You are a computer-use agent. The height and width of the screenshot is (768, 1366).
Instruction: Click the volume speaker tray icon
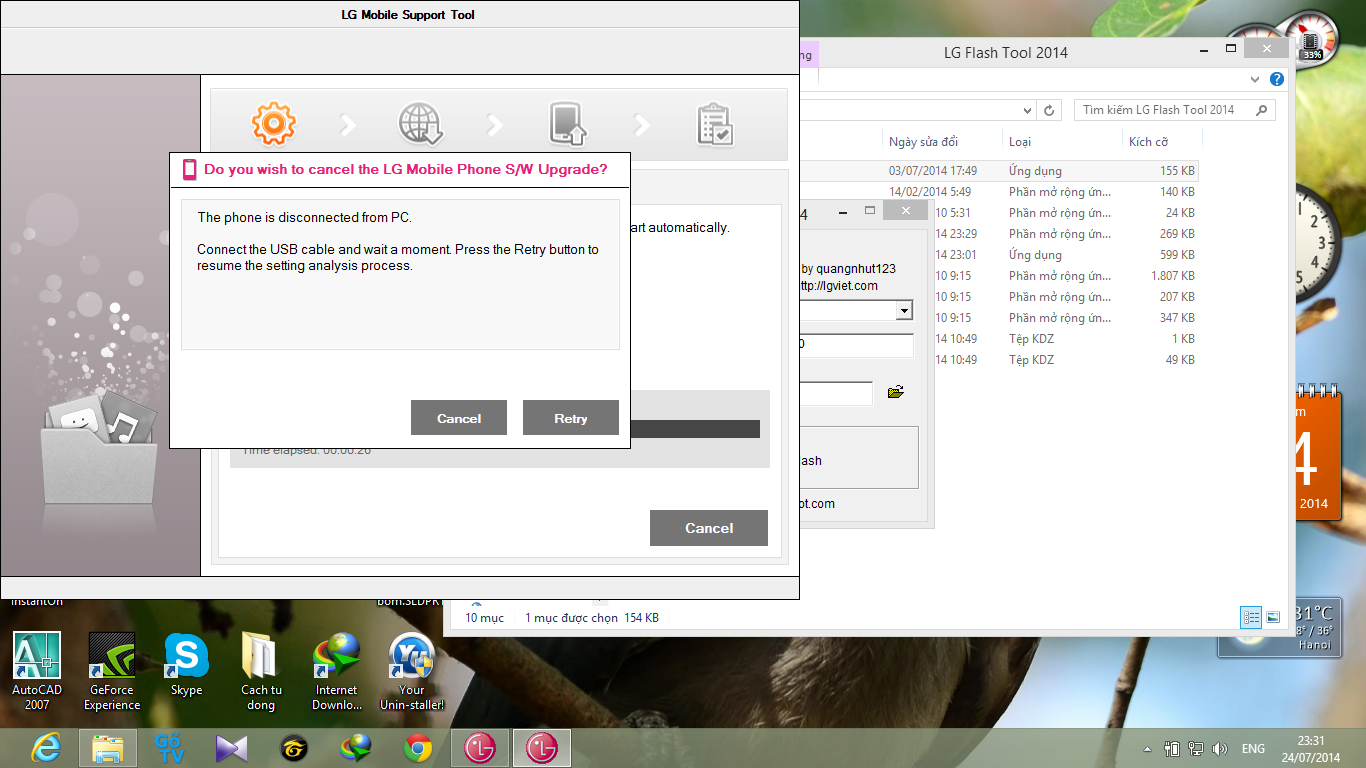pyautogui.click(x=1219, y=749)
